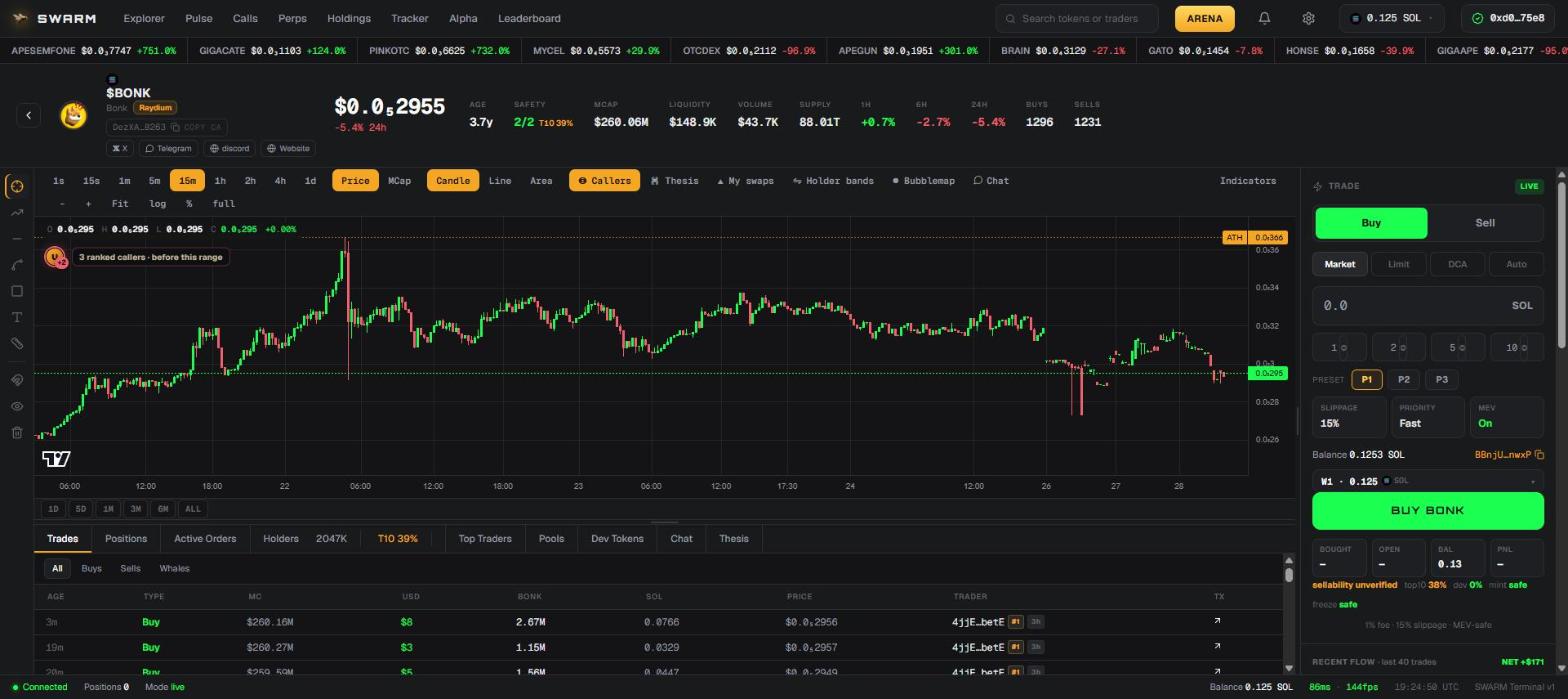
Task: Focus the SOL amount input field
Action: [x=1427, y=305]
